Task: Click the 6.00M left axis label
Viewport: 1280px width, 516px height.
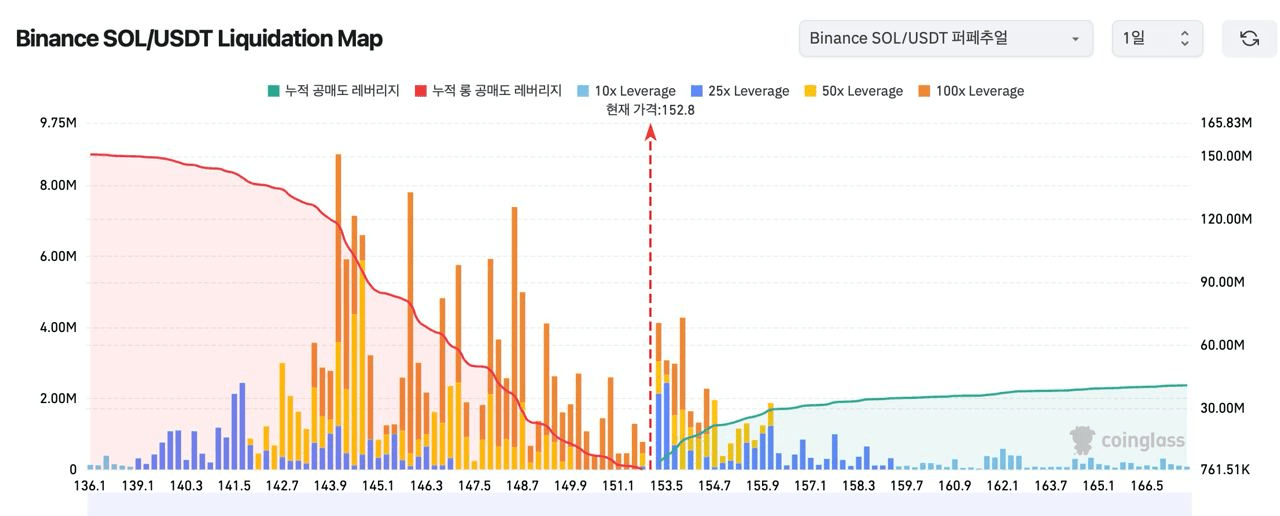Action: tap(58, 256)
